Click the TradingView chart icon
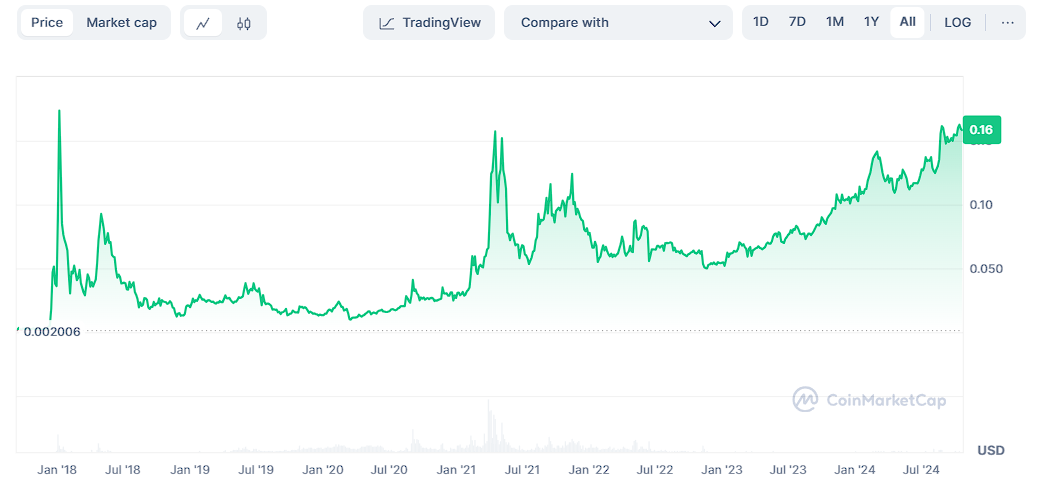This screenshot has height=499, width=1044. coord(386,23)
